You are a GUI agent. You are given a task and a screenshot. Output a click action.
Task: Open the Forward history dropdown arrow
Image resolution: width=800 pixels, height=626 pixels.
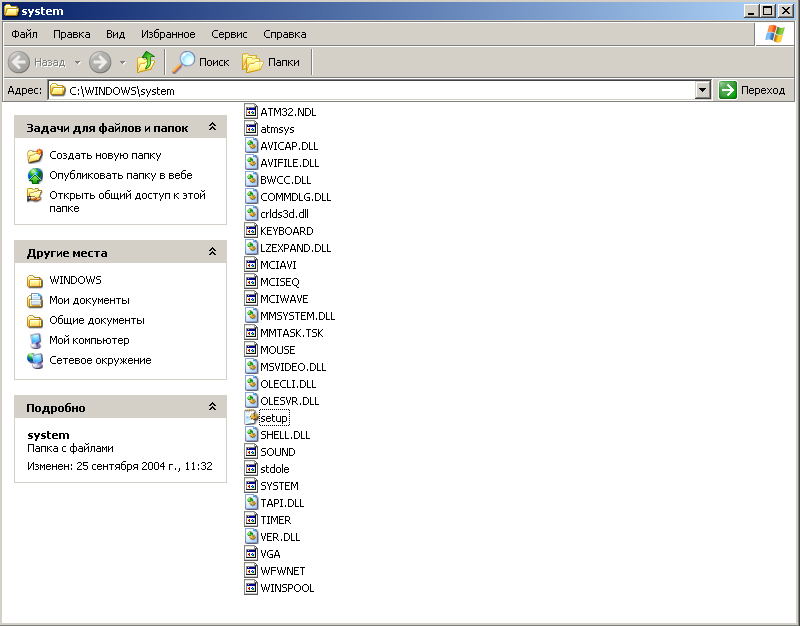click(x=122, y=63)
